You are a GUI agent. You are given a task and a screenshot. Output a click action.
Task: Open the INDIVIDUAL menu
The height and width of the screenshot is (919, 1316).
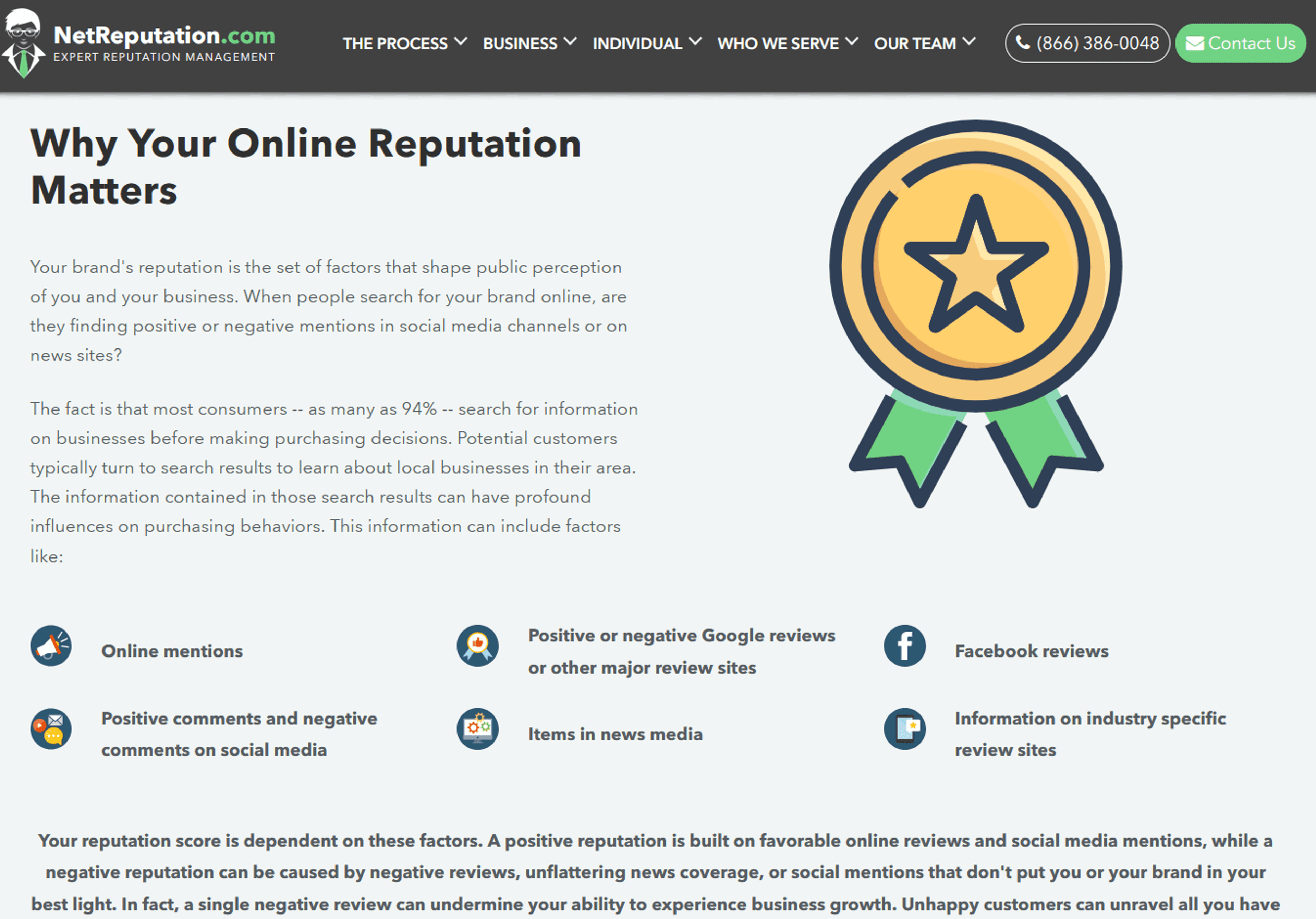(x=637, y=44)
